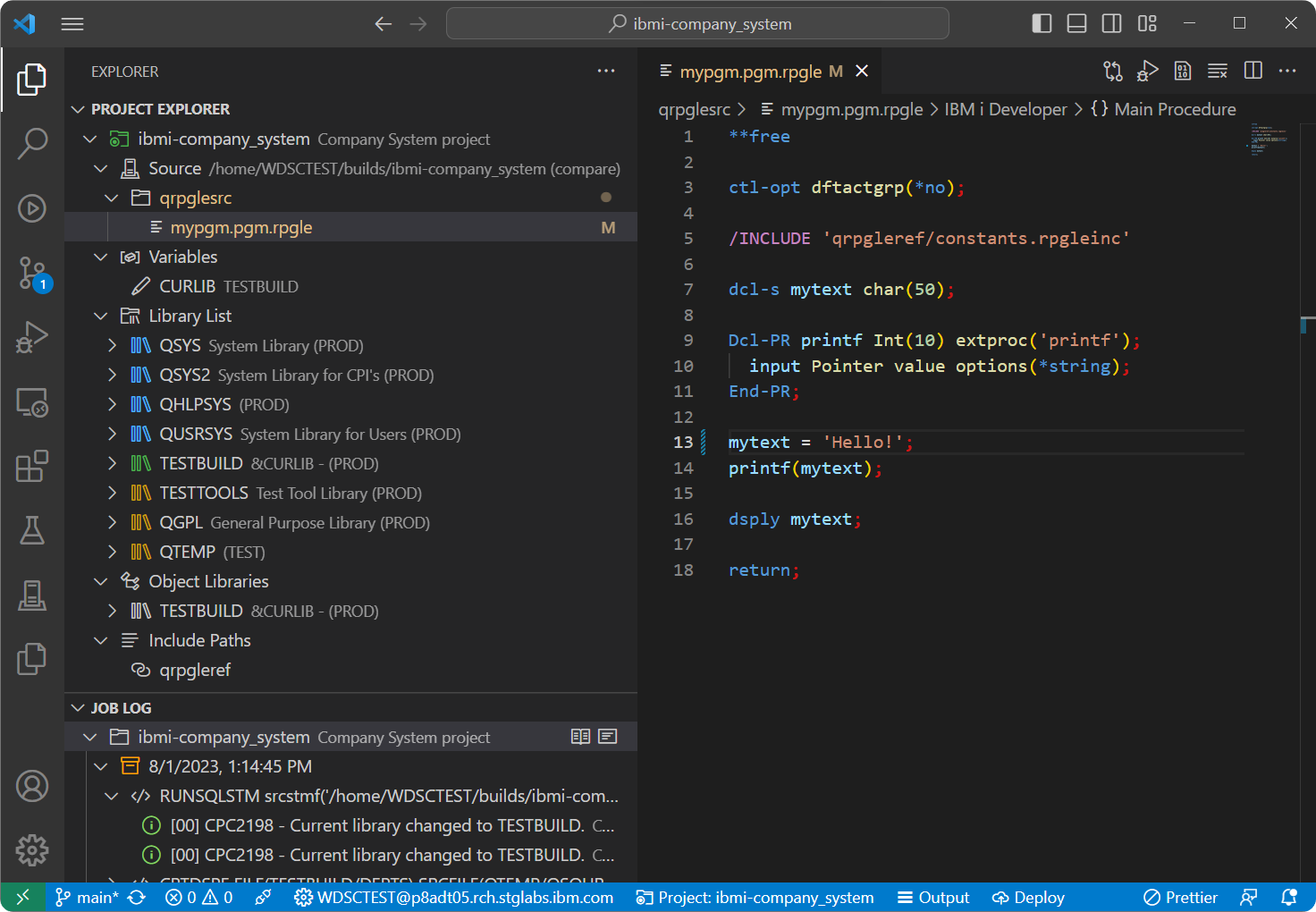The height and width of the screenshot is (912, 1316).
Task: Open the Search view in activity bar
Action: [32, 143]
